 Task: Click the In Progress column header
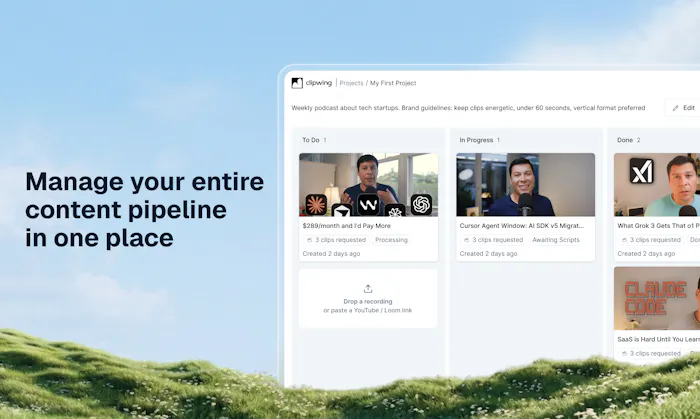click(479, 140)
